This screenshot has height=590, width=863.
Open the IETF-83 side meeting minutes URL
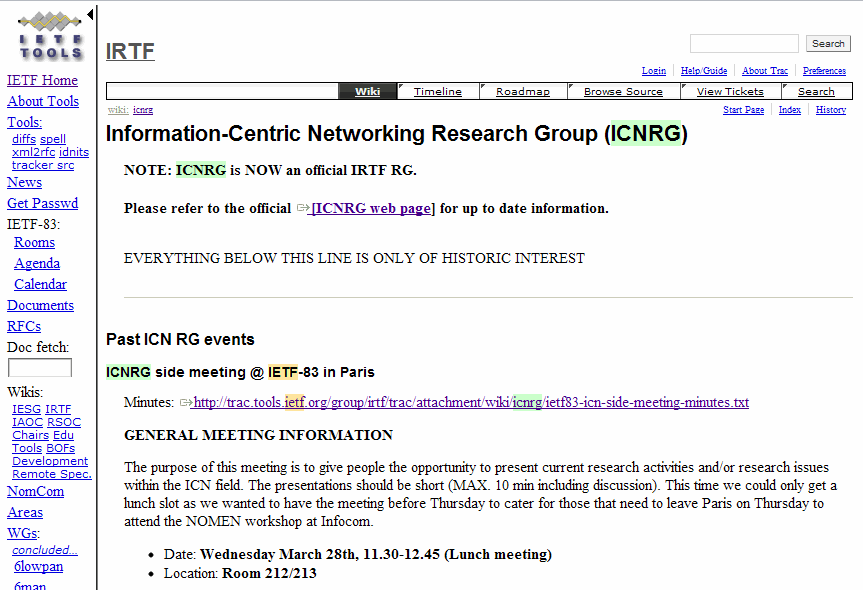point(471,403)
